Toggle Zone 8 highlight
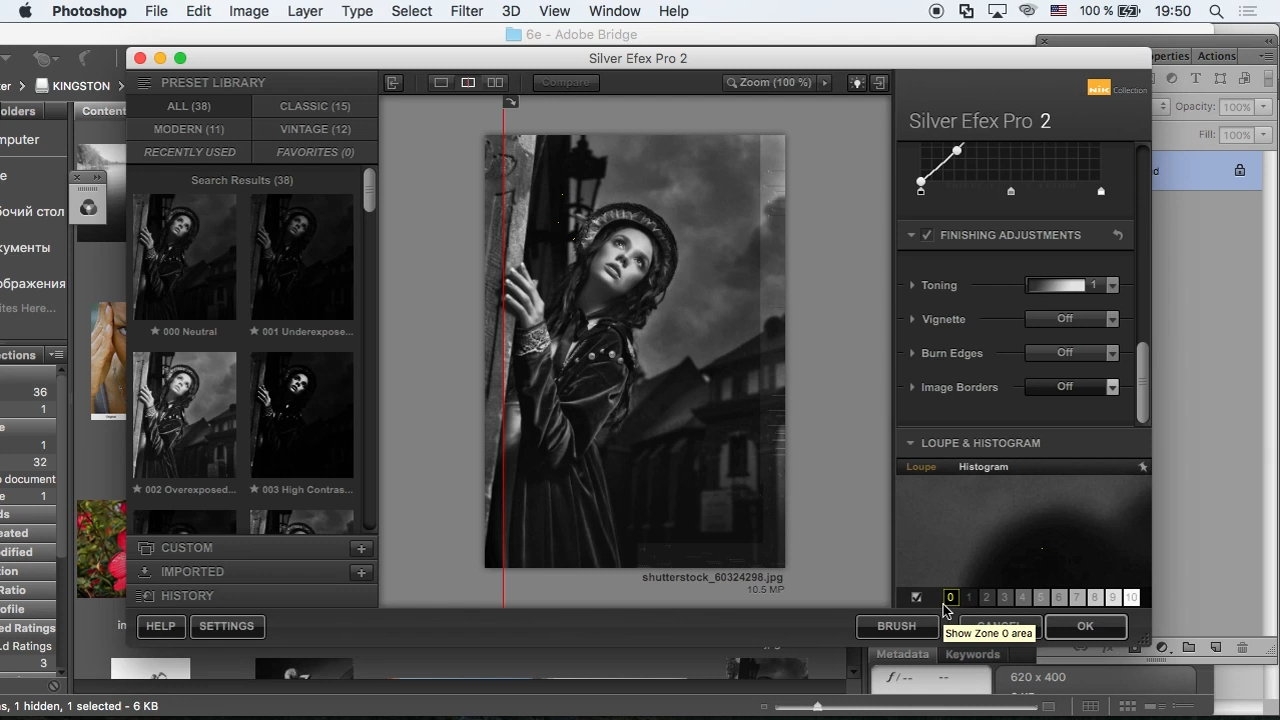The image size is (1280, 720). (x=1094, y=597)
